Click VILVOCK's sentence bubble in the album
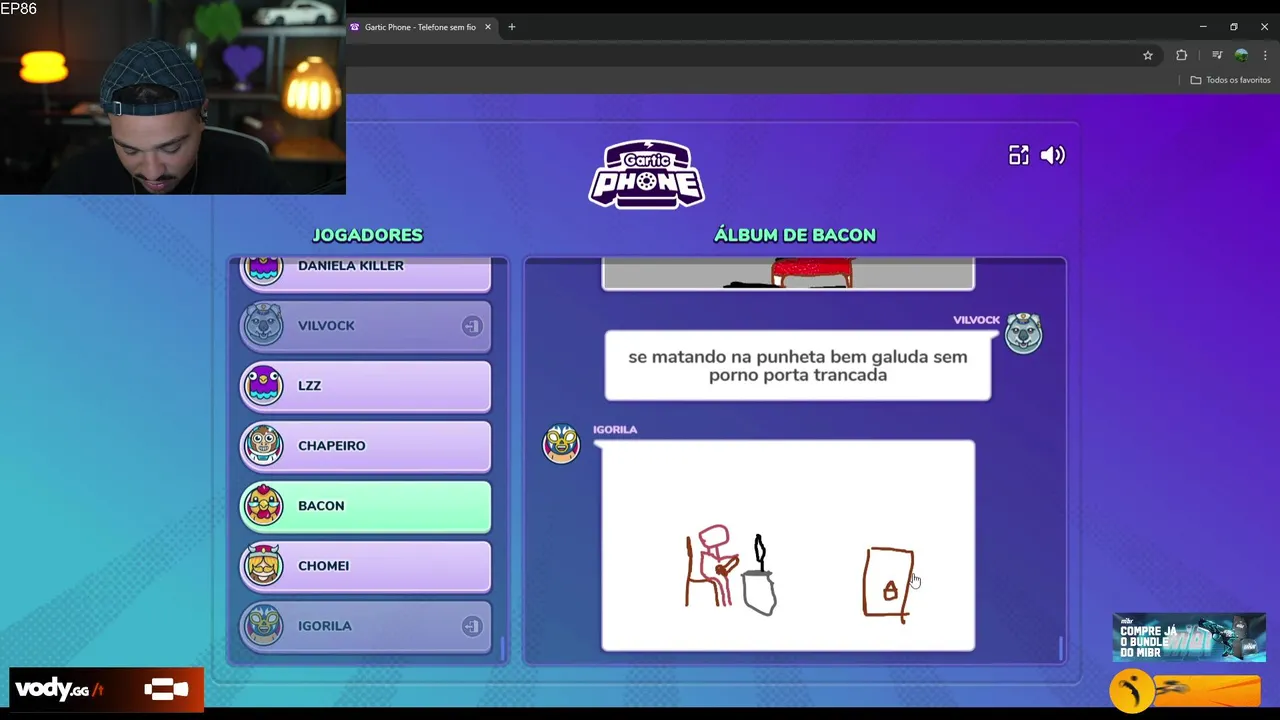1280x720 pixels. coord(797,366)
